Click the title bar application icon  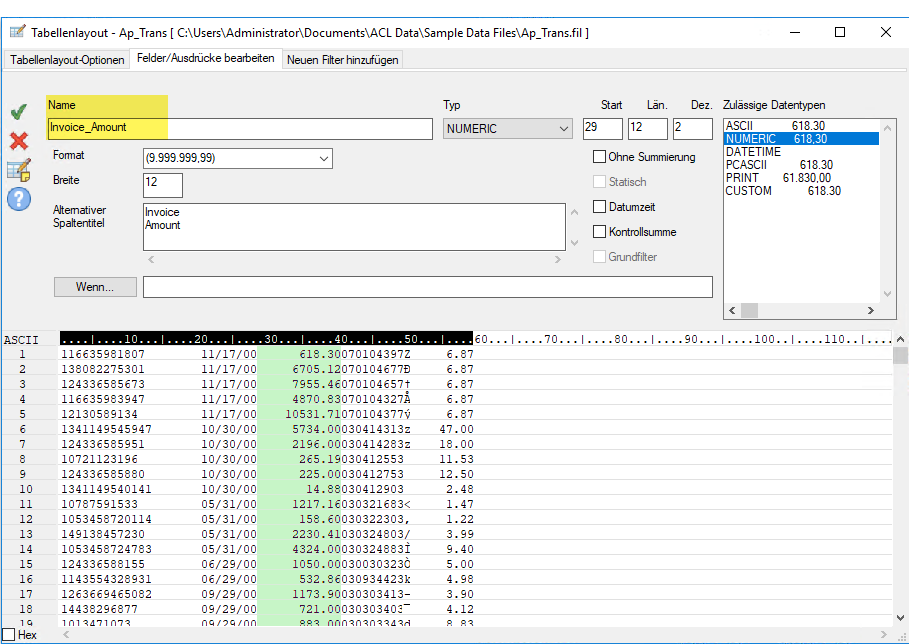point(16,32)
